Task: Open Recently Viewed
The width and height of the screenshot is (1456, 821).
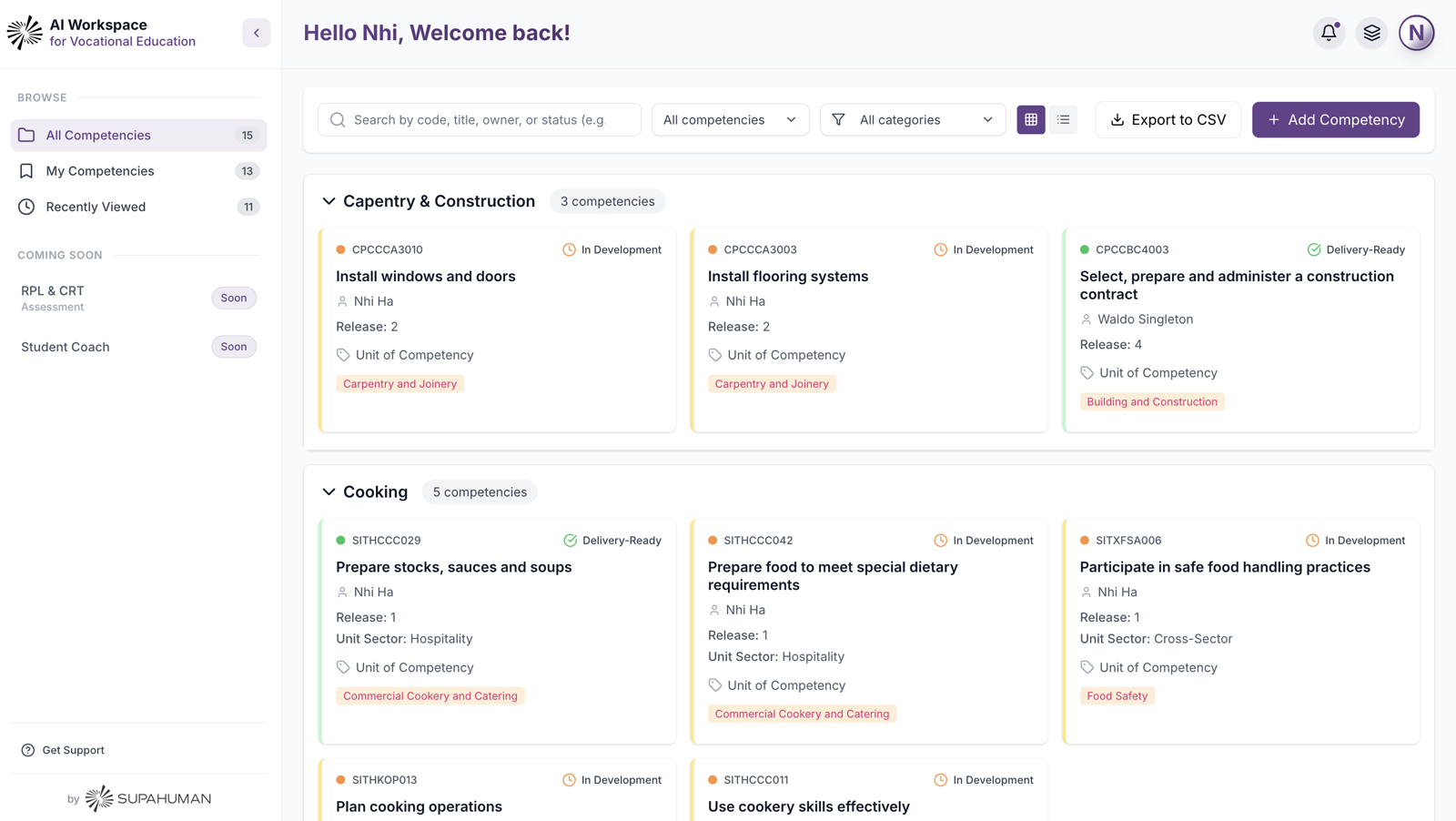Action: (138, 207)
